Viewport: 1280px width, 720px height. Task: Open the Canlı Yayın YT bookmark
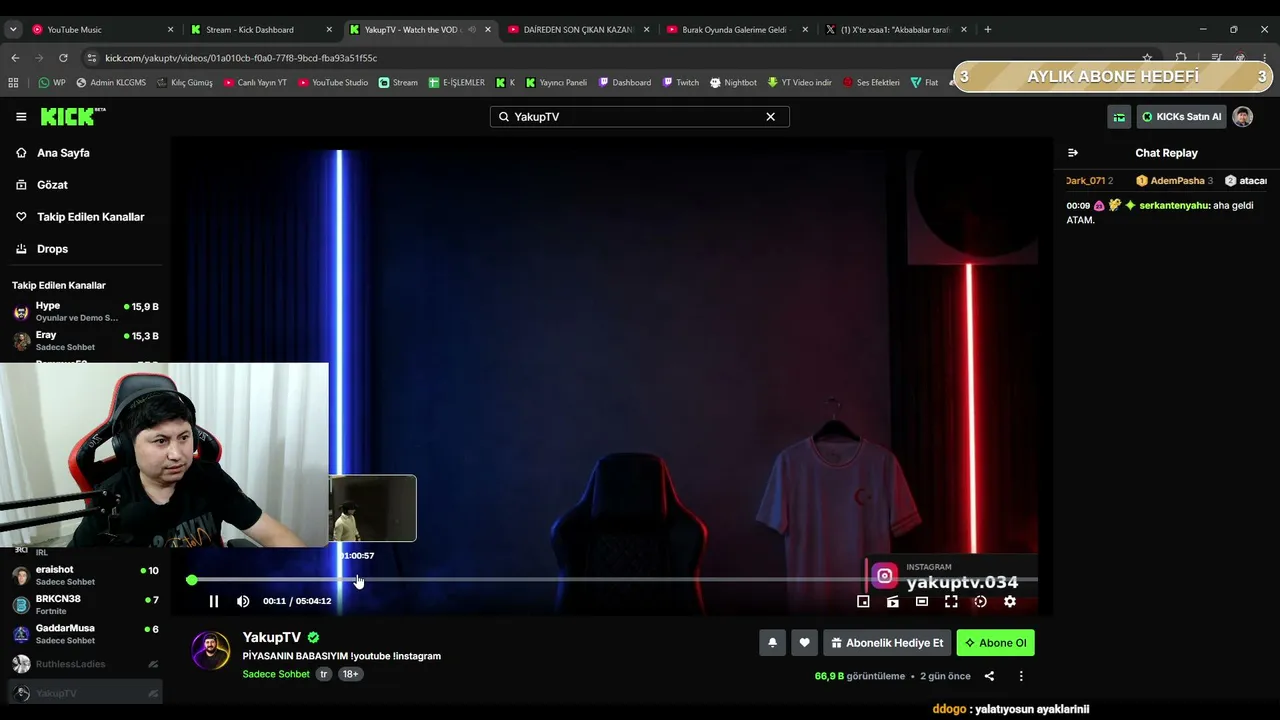255,83
